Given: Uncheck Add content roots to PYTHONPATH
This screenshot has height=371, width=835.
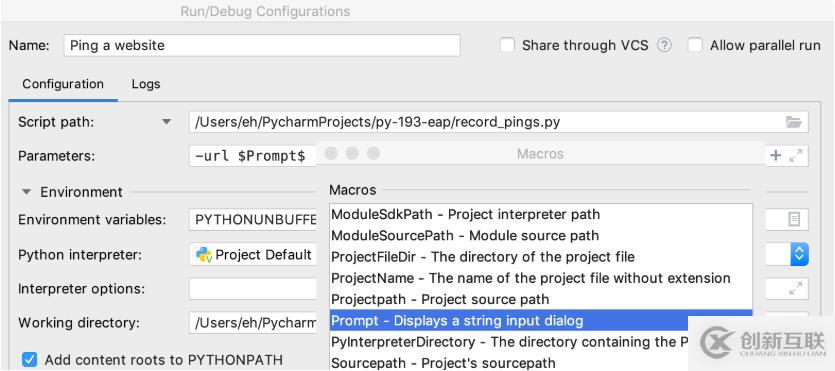Looking at the screenshot, I should (x=29, y=360).
